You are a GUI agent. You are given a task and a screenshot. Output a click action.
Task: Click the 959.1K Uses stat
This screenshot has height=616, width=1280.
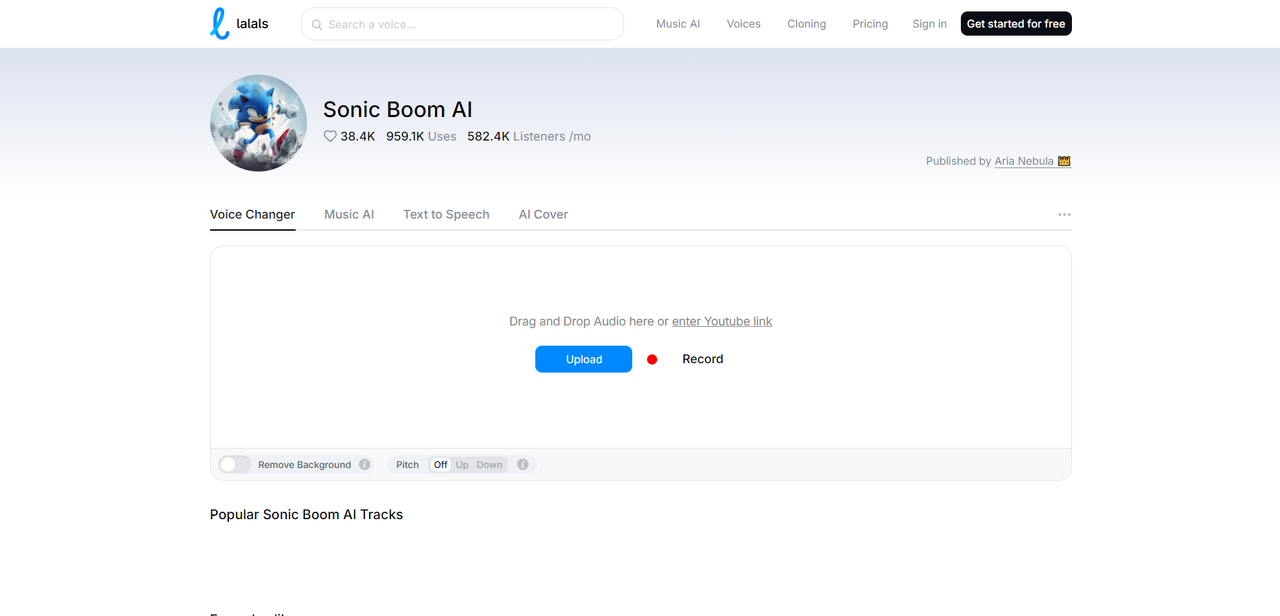tap(421, 136)
